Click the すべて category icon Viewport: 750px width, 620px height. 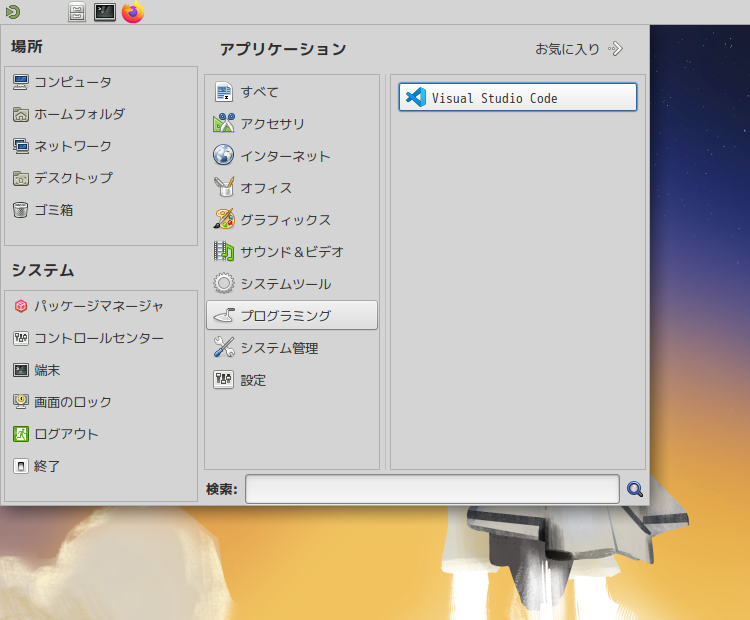tap(223, 92)
